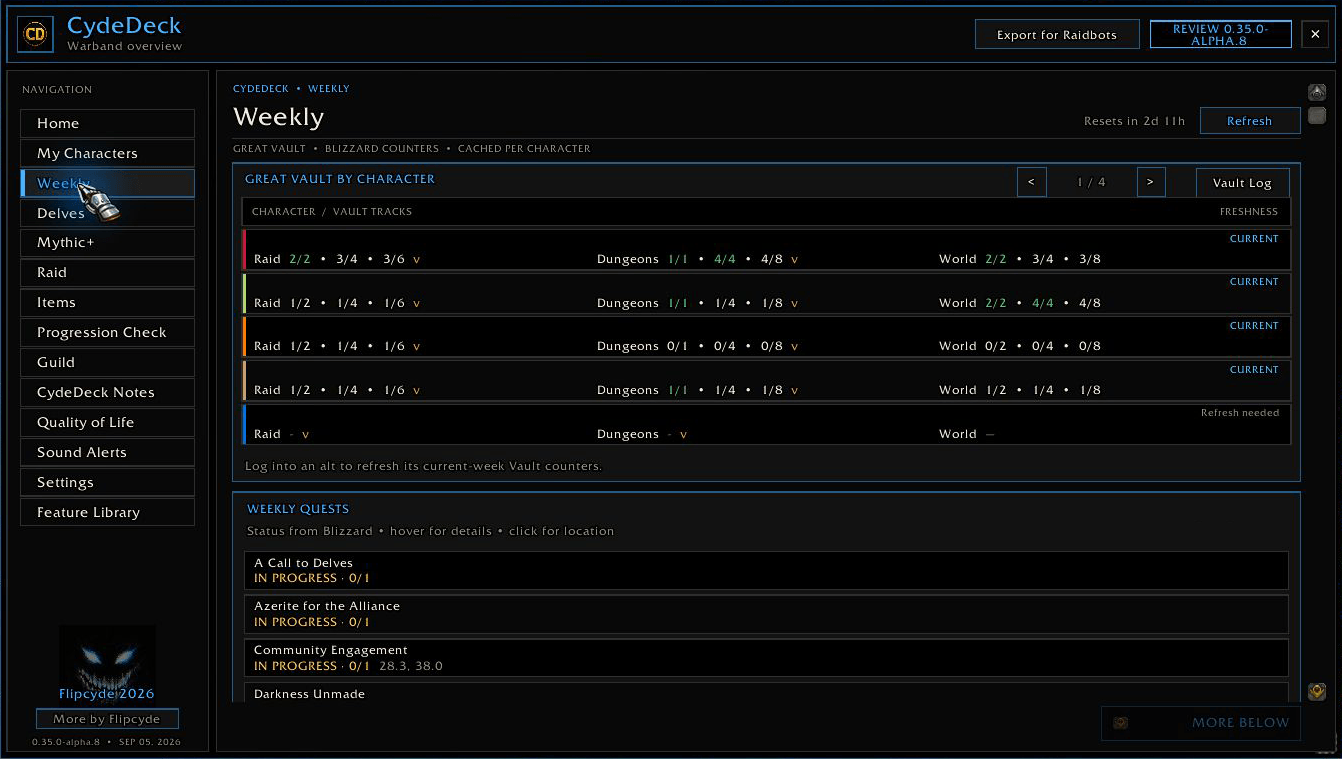1342x759 pixels.
Task: Open the Items page
Action: (108, 302)
